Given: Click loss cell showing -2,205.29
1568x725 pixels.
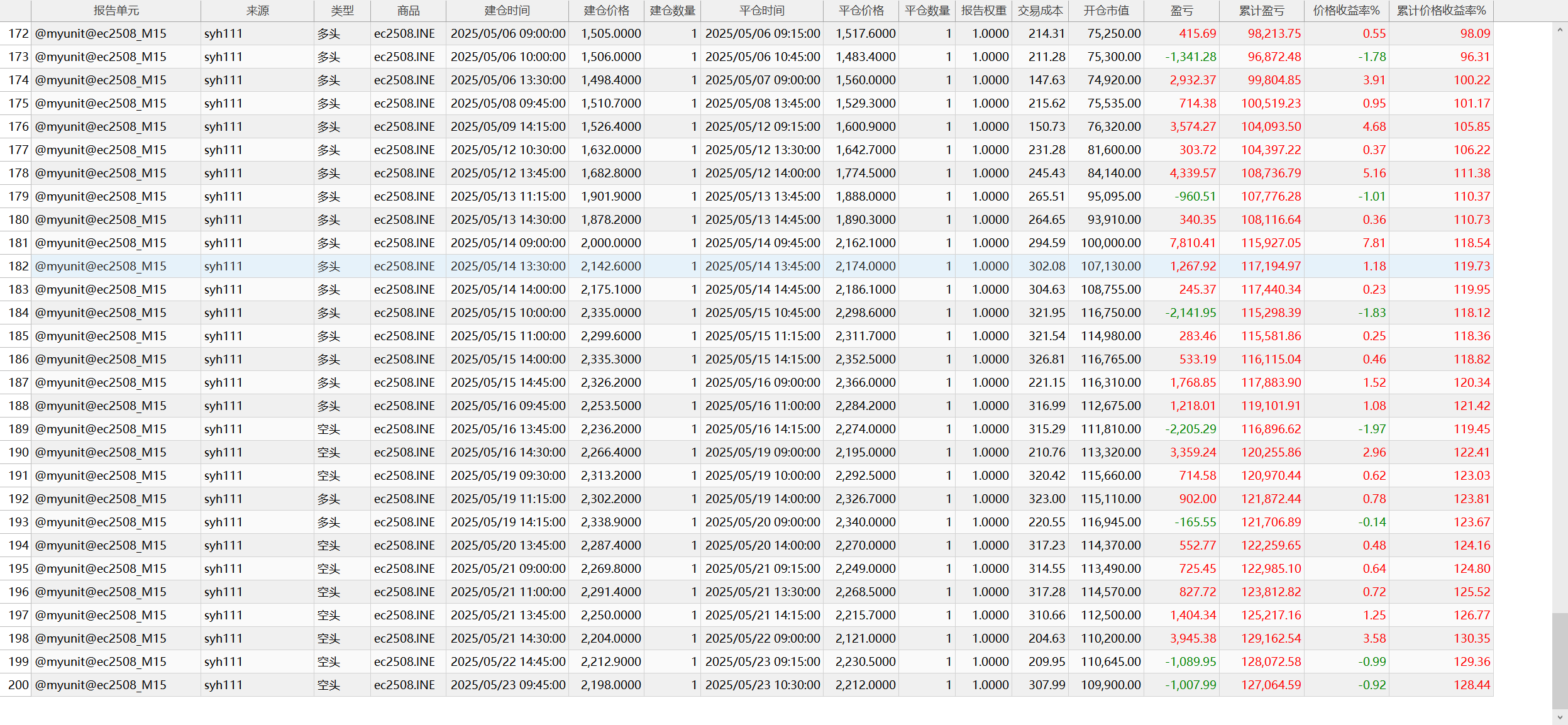Looking at the screenshot, I should point(1190,429).
